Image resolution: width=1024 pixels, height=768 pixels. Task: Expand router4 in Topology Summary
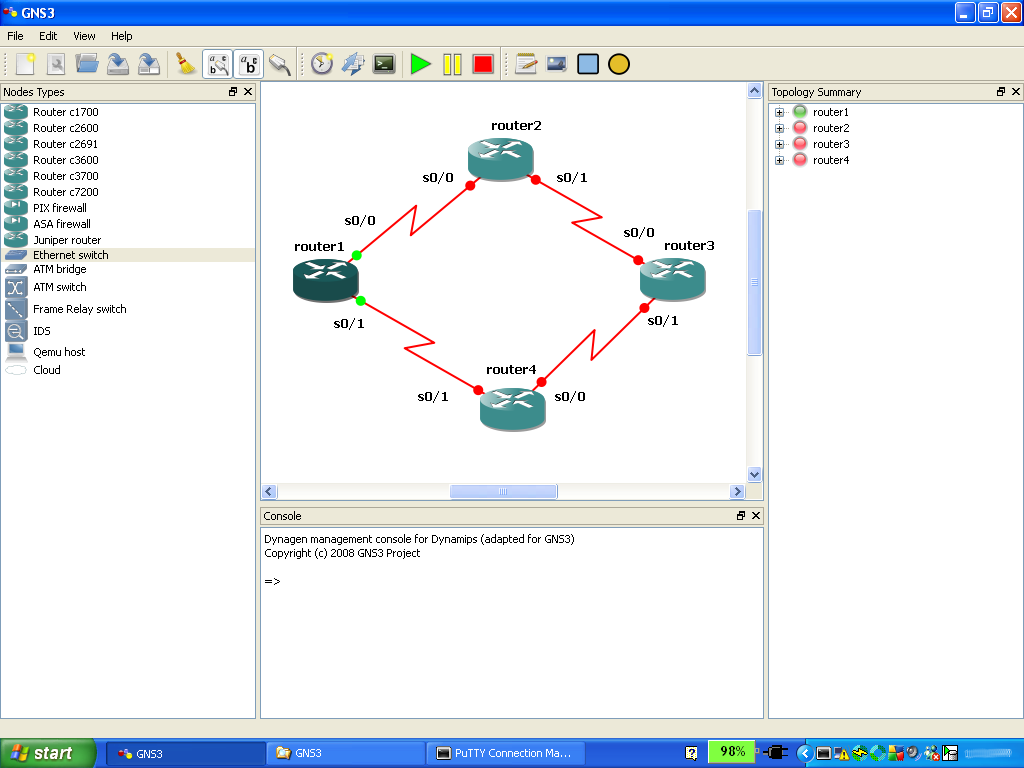(x=779, y=160)
